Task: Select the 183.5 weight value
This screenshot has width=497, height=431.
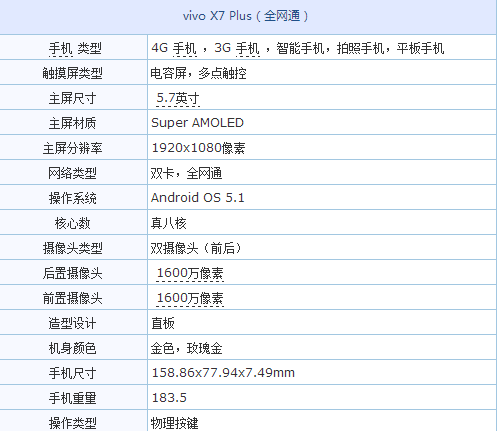Action: [169, 398]
